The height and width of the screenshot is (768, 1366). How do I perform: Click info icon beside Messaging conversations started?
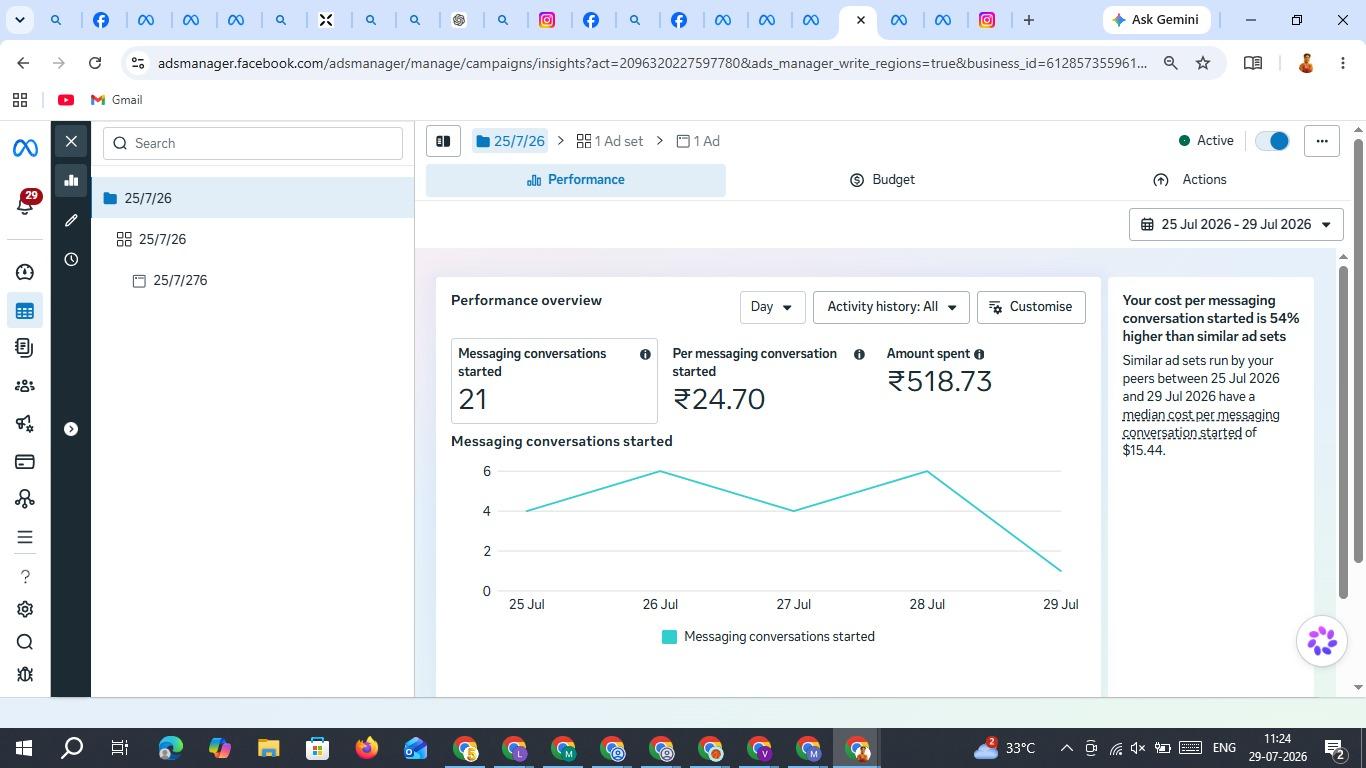tap(645, 355)
